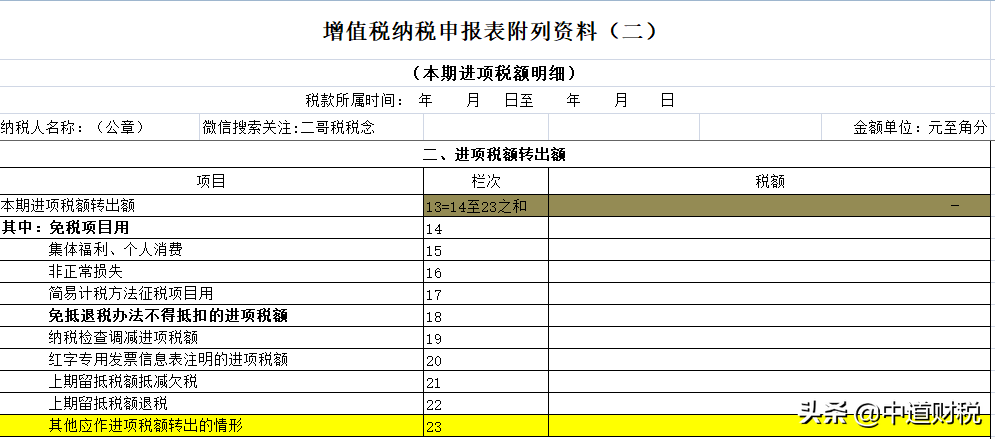Click the 二、进项税额转出额 section header
Image resolution: width=995 pixels, height=439 pixels.
[497, 155]
